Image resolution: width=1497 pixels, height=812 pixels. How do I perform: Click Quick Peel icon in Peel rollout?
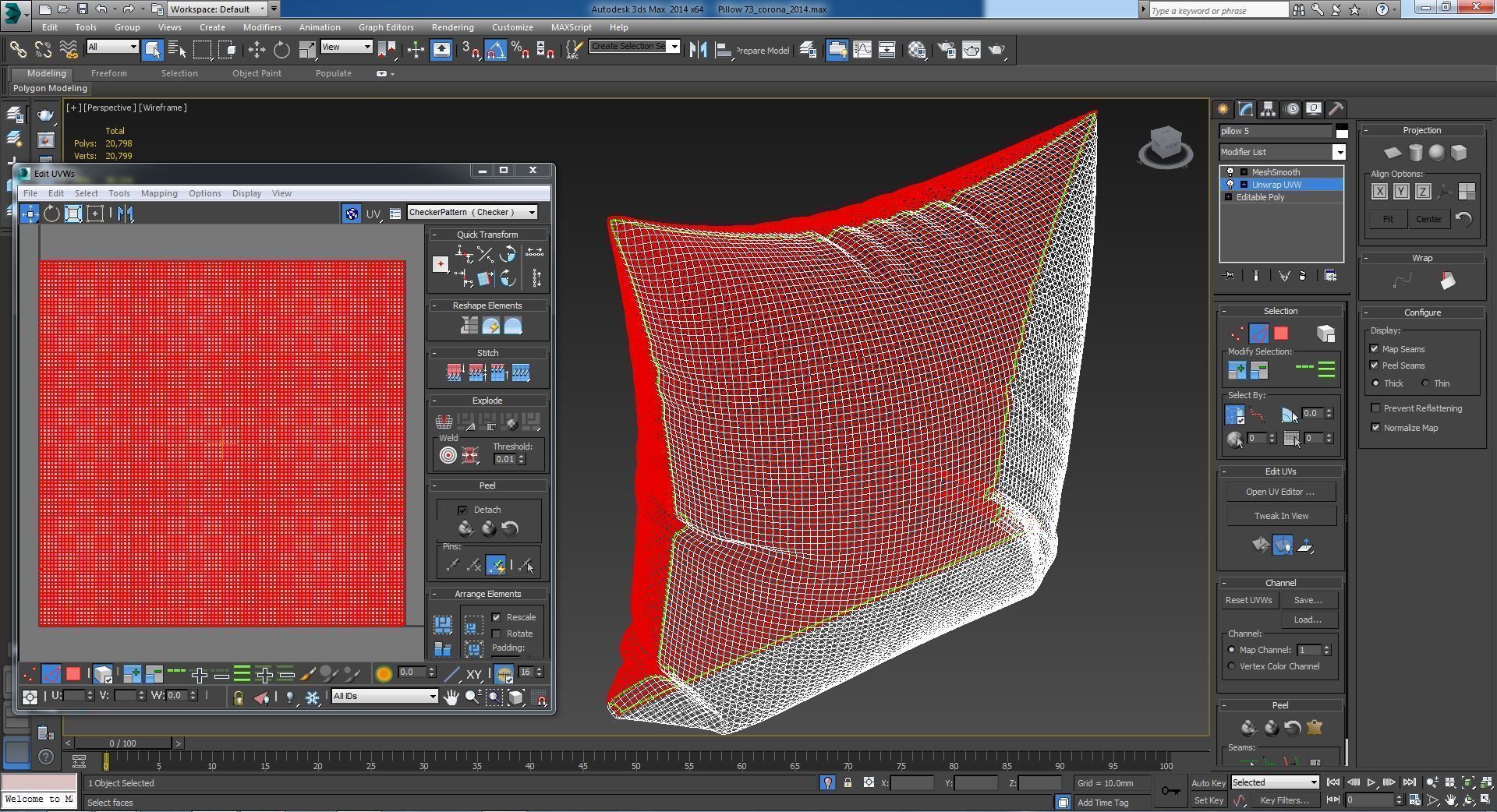pyautogui.click(x=465, y=529)
